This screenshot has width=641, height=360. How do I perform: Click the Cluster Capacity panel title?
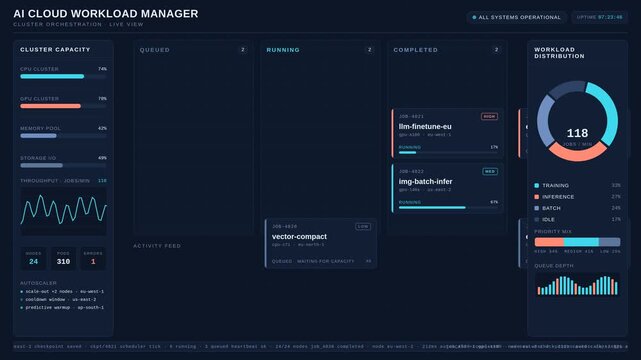(x=55, y=49)
